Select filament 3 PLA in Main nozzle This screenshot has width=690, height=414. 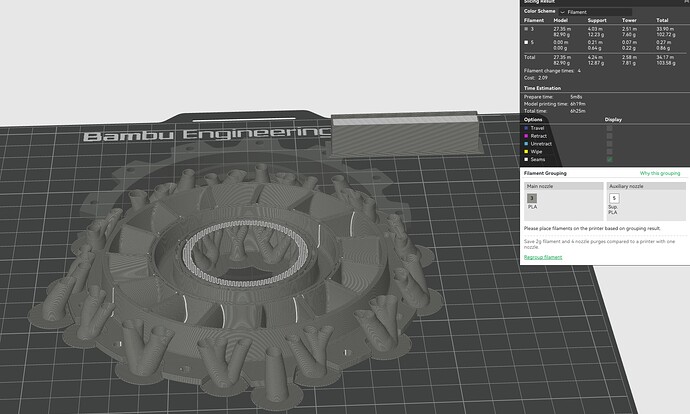[532, 198]
